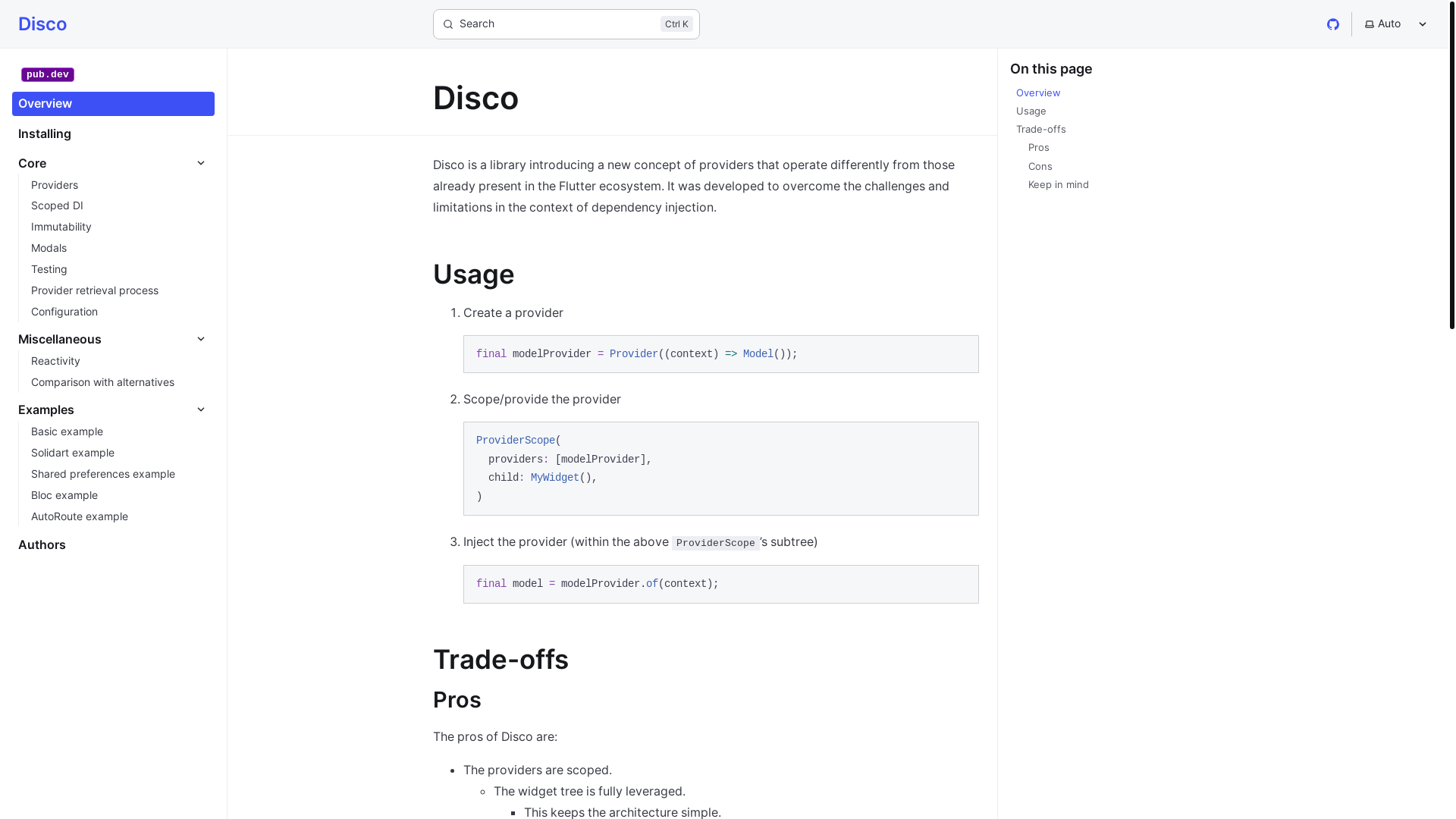
Task: Click the Ctrl K shortcut badge
Action: click(676, 24)
